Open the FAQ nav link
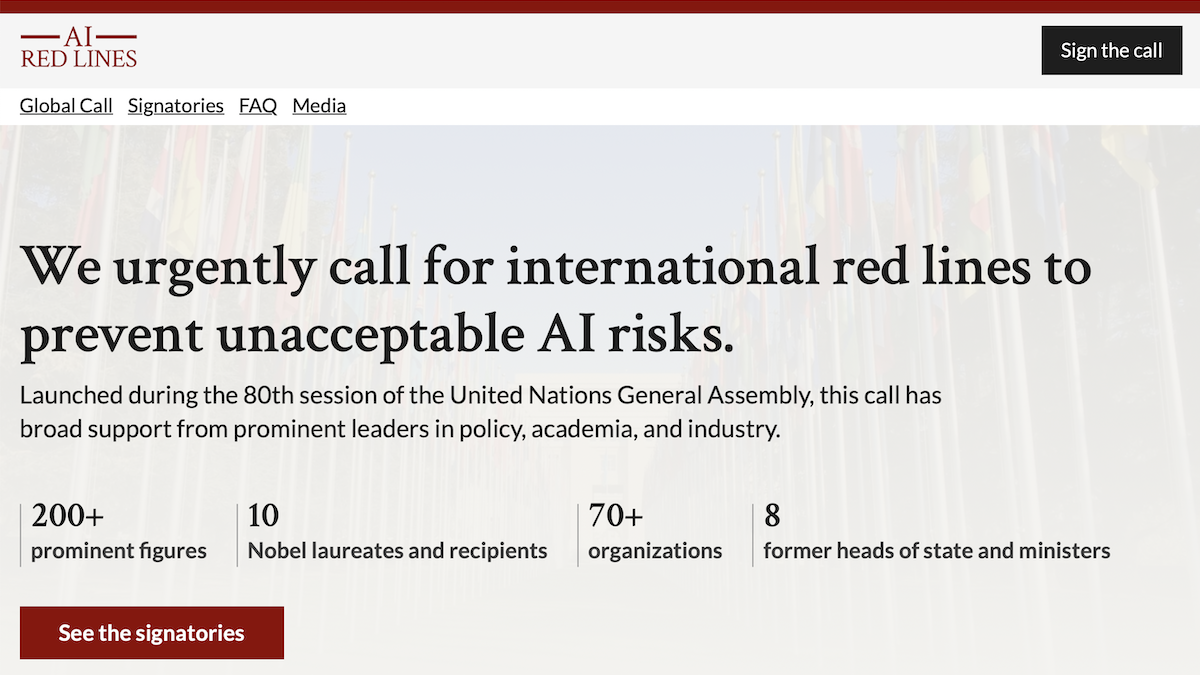The image size is (1200, 675). tap(258, 106)
